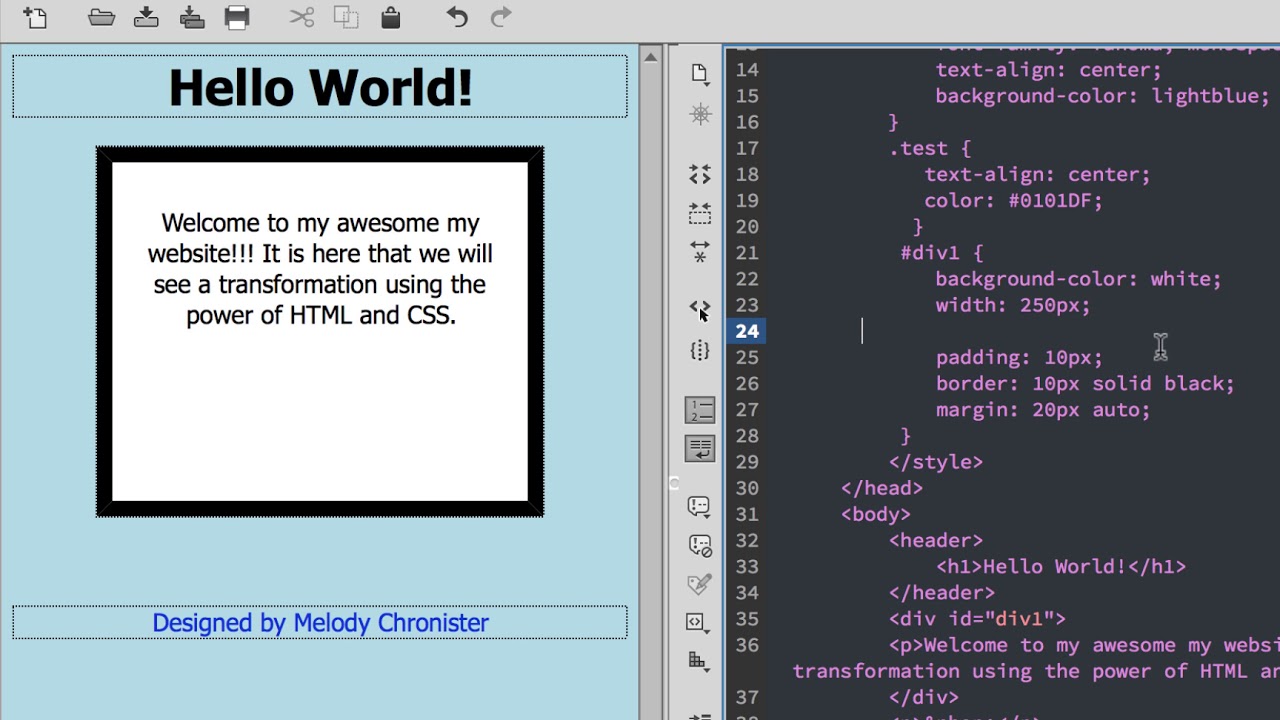Show the Code Navigator wheel icon

pyautogui.click(x=700, y=115)
